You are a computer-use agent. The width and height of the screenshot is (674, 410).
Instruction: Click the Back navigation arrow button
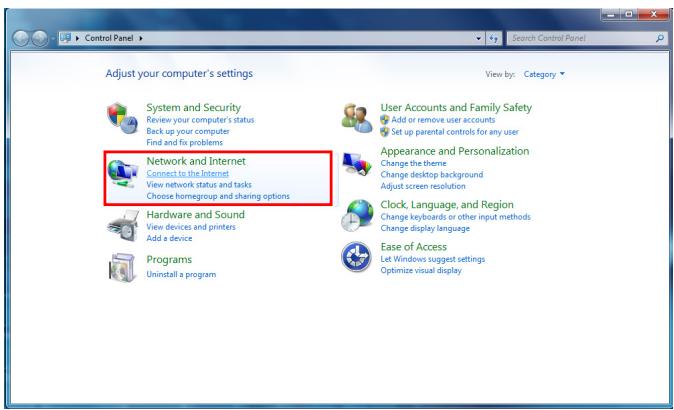[x=20, y=38]
